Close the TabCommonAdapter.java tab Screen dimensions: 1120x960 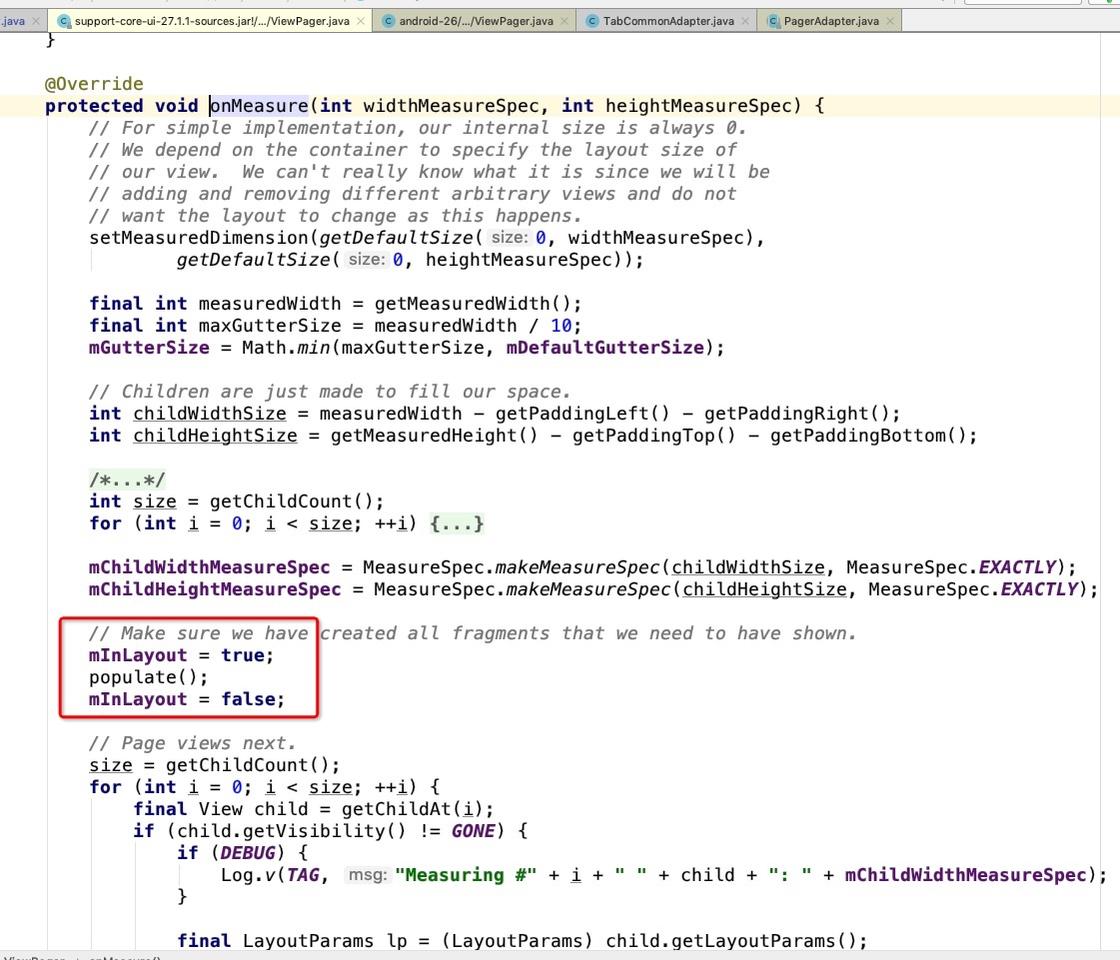(745, 21)
